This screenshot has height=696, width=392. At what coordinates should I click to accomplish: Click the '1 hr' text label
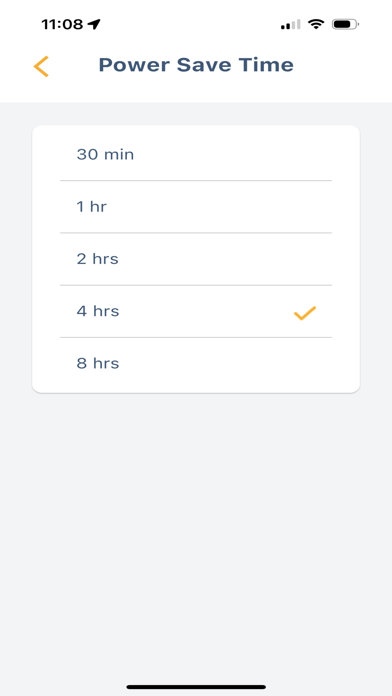pyautogui.click(x=91, y=207)
